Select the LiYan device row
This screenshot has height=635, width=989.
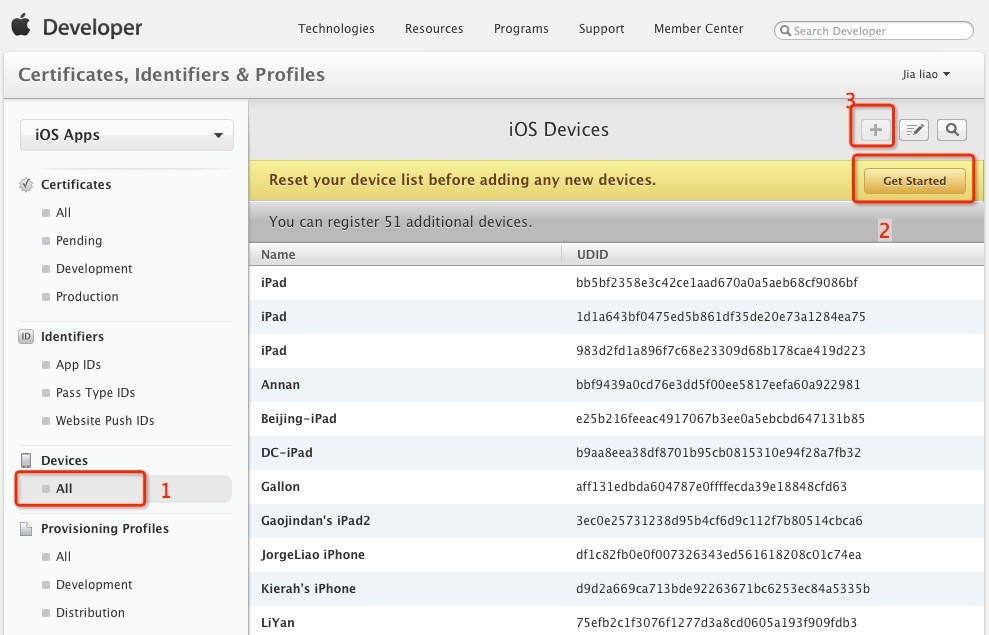click(x=616, y=622)
